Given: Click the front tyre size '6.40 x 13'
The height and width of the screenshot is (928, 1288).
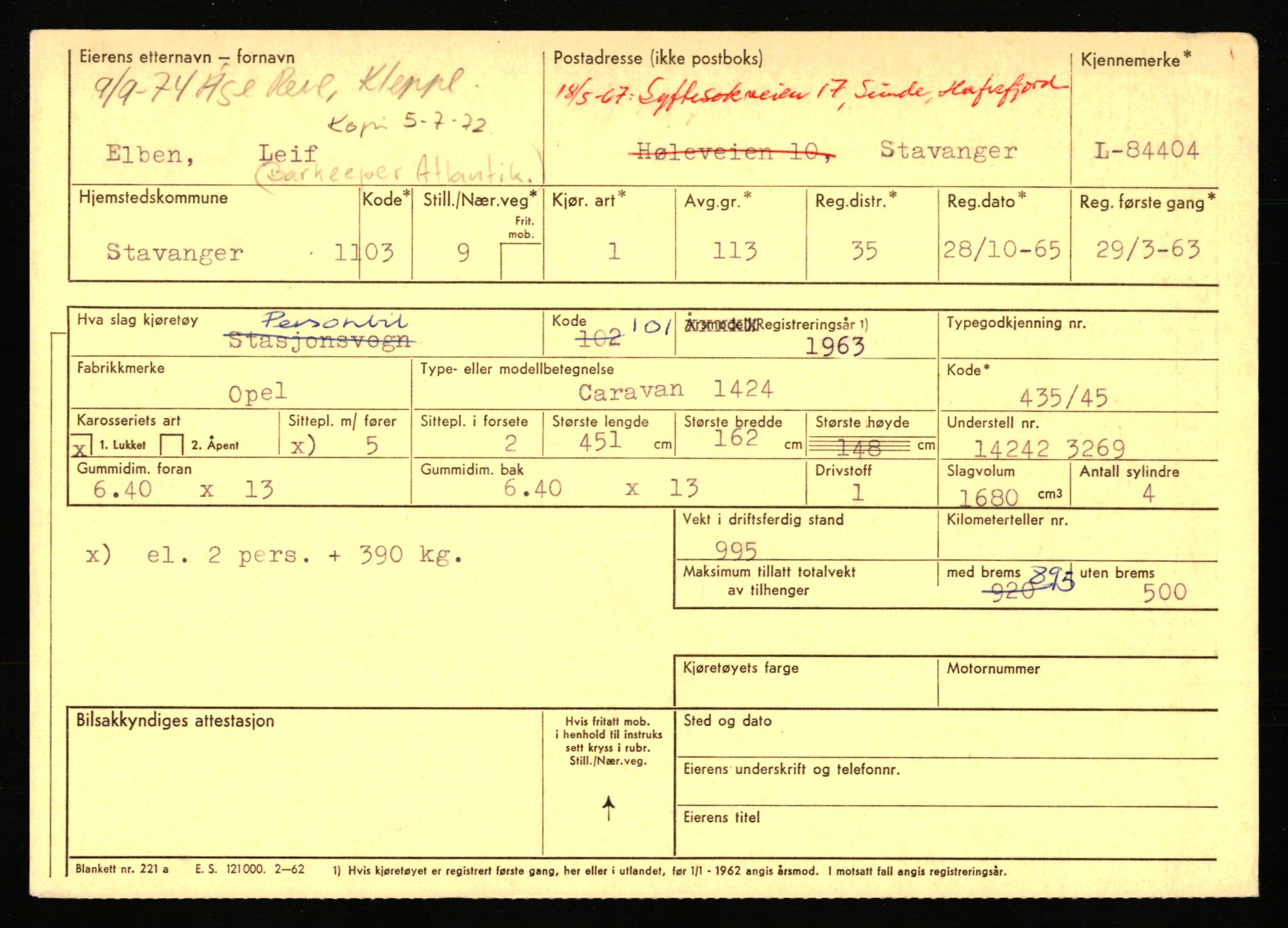Looking at the screenshot, I should [x=183, y=489].
